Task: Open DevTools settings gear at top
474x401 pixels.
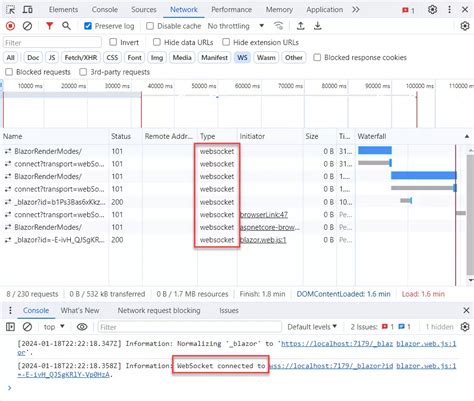Action: pos(432,10)
